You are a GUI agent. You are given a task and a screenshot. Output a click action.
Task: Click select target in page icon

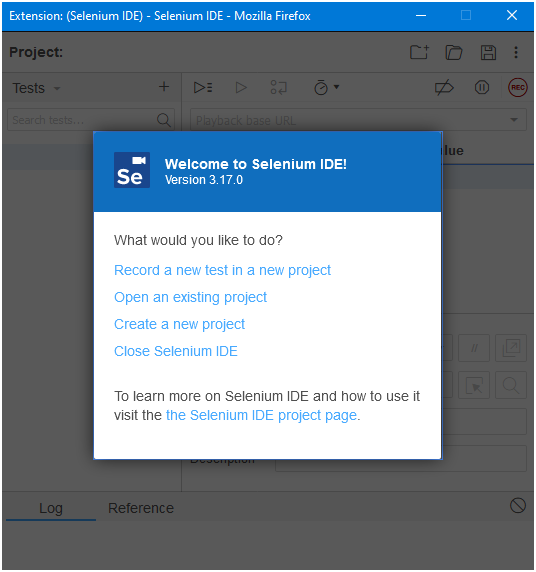point(474,385)
